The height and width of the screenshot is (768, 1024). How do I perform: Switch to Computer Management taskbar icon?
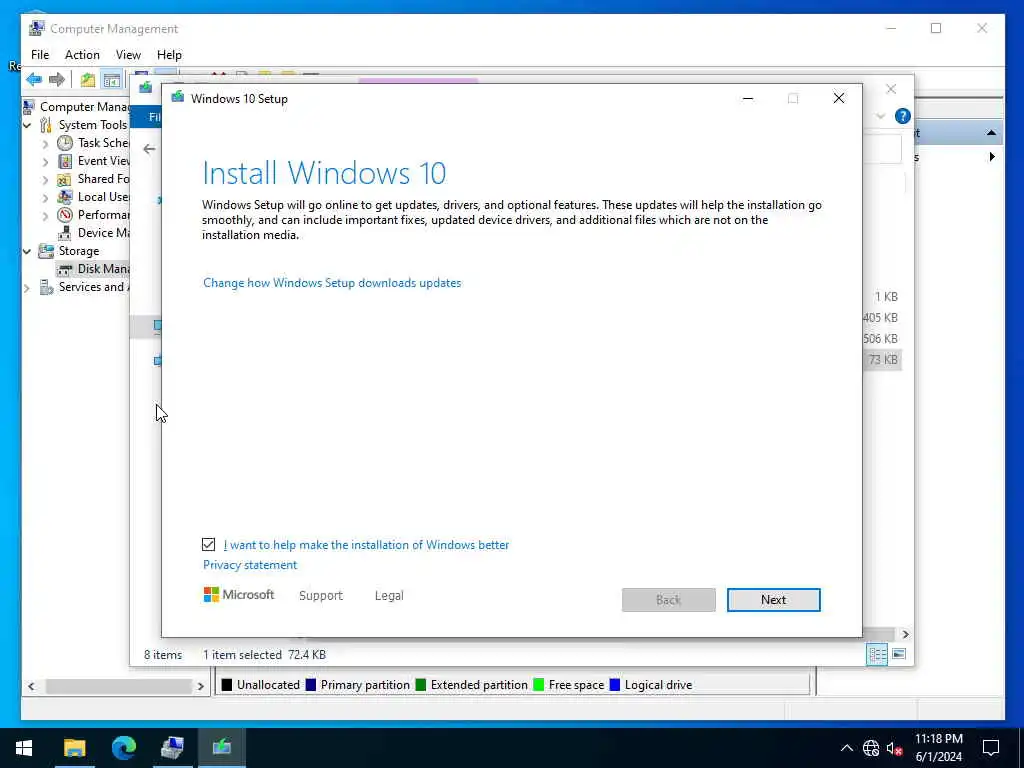click(172, 748)
